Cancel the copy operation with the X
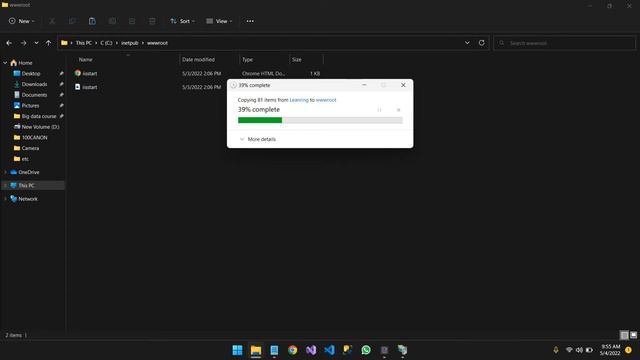640x360 pixels. 398,110
